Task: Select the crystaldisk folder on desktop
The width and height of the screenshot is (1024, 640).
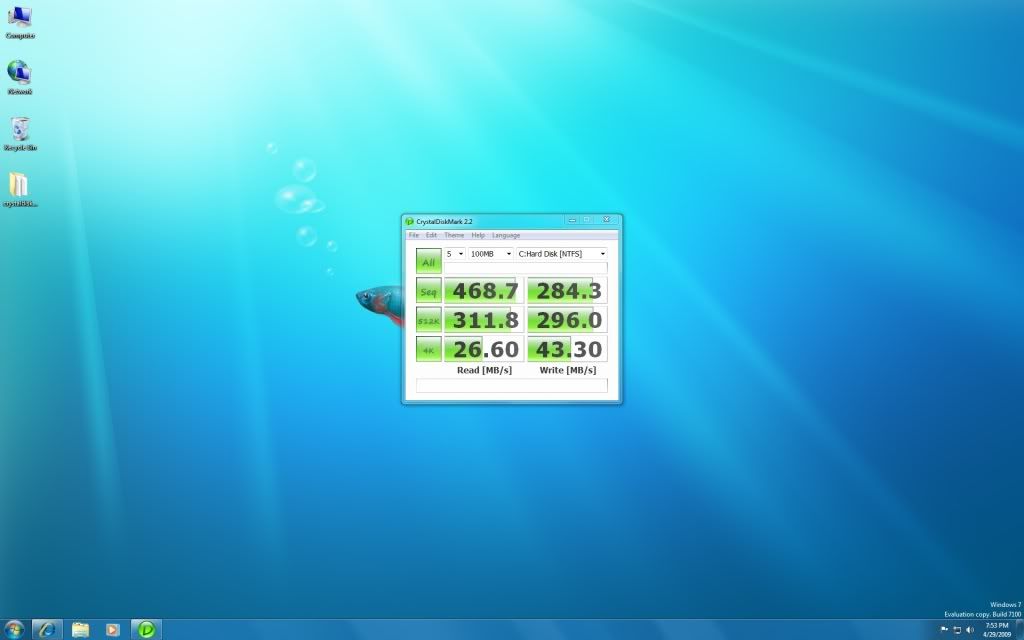Action: click(x=19, y=186)
